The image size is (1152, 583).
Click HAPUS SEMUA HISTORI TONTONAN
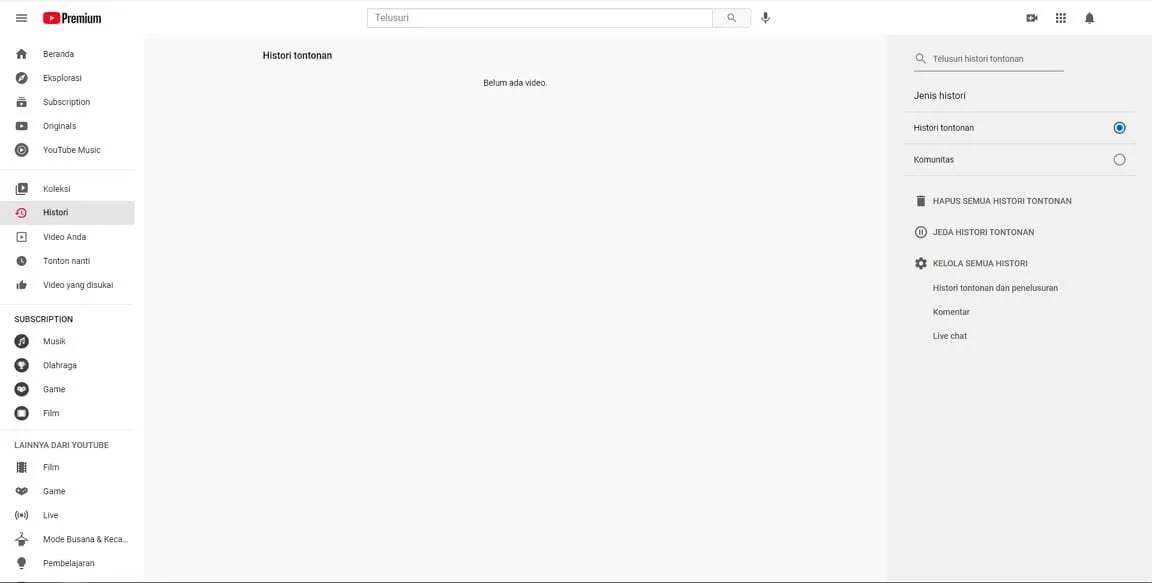tap(1002, 200)
